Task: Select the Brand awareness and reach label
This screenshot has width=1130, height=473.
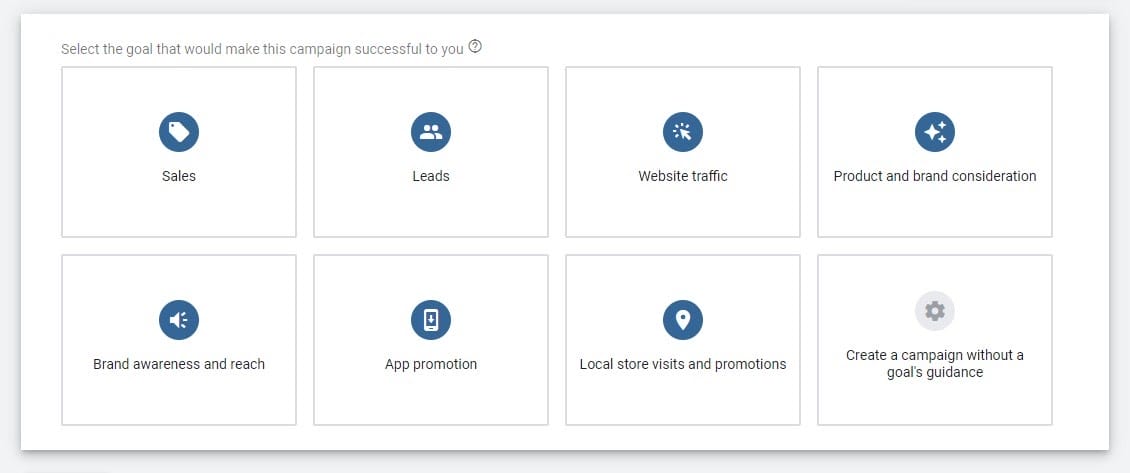Action: pos(179,364)
